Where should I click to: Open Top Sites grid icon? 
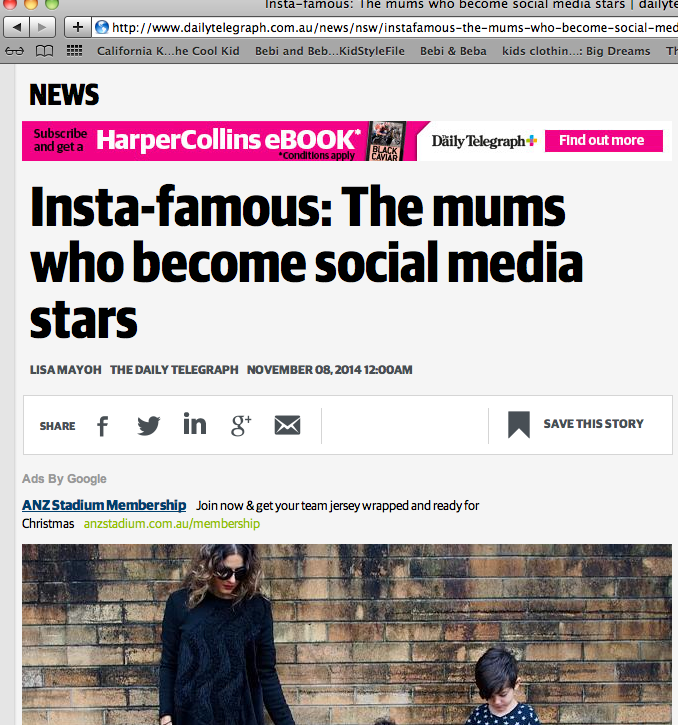[74, 50]
